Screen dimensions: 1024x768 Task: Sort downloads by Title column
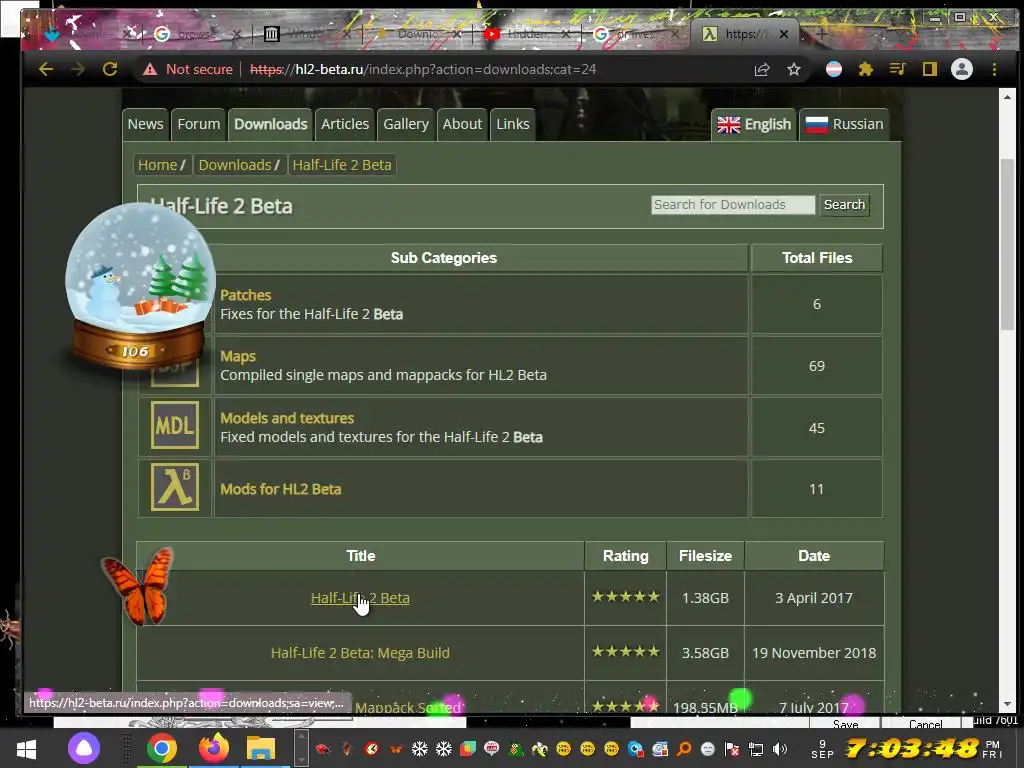(360, 556)
